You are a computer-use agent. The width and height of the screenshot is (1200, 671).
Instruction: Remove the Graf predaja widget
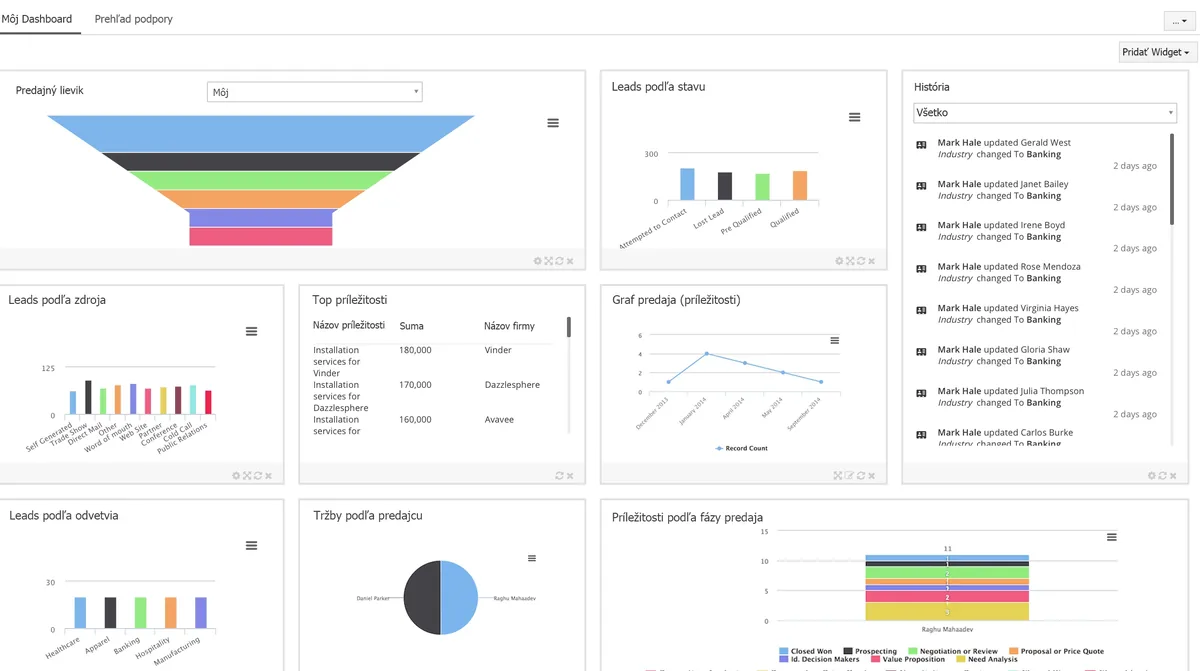click(x=872, y=476)
